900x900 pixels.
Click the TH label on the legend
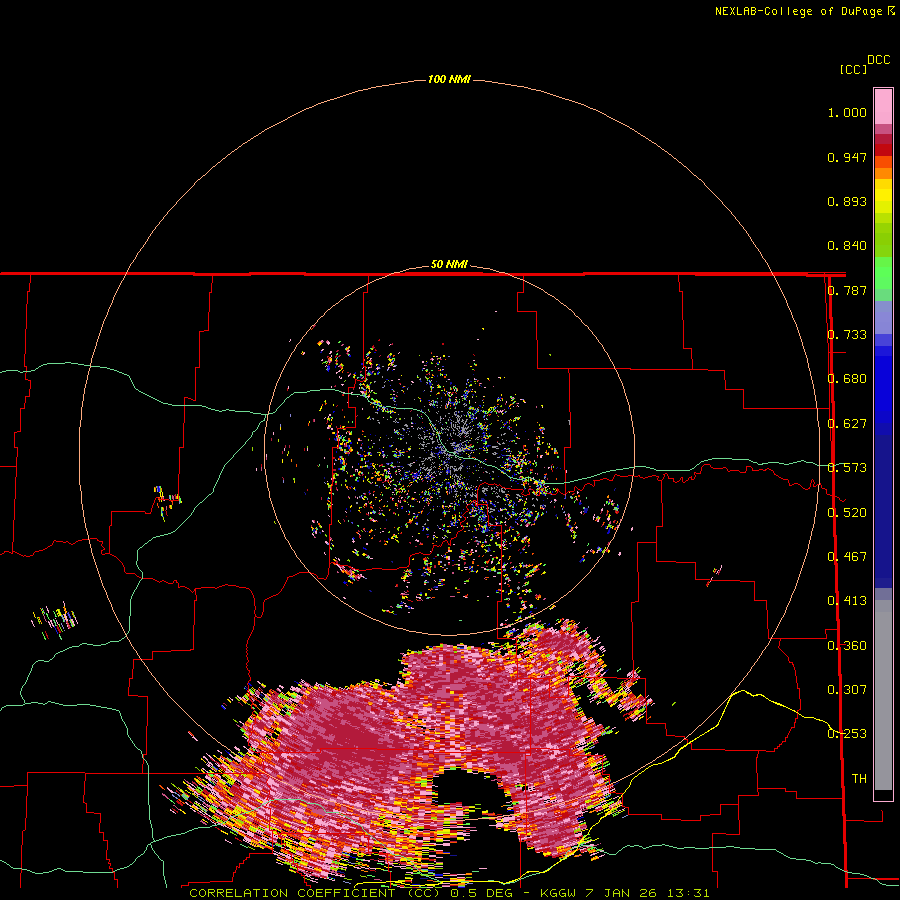pos(859,779)
